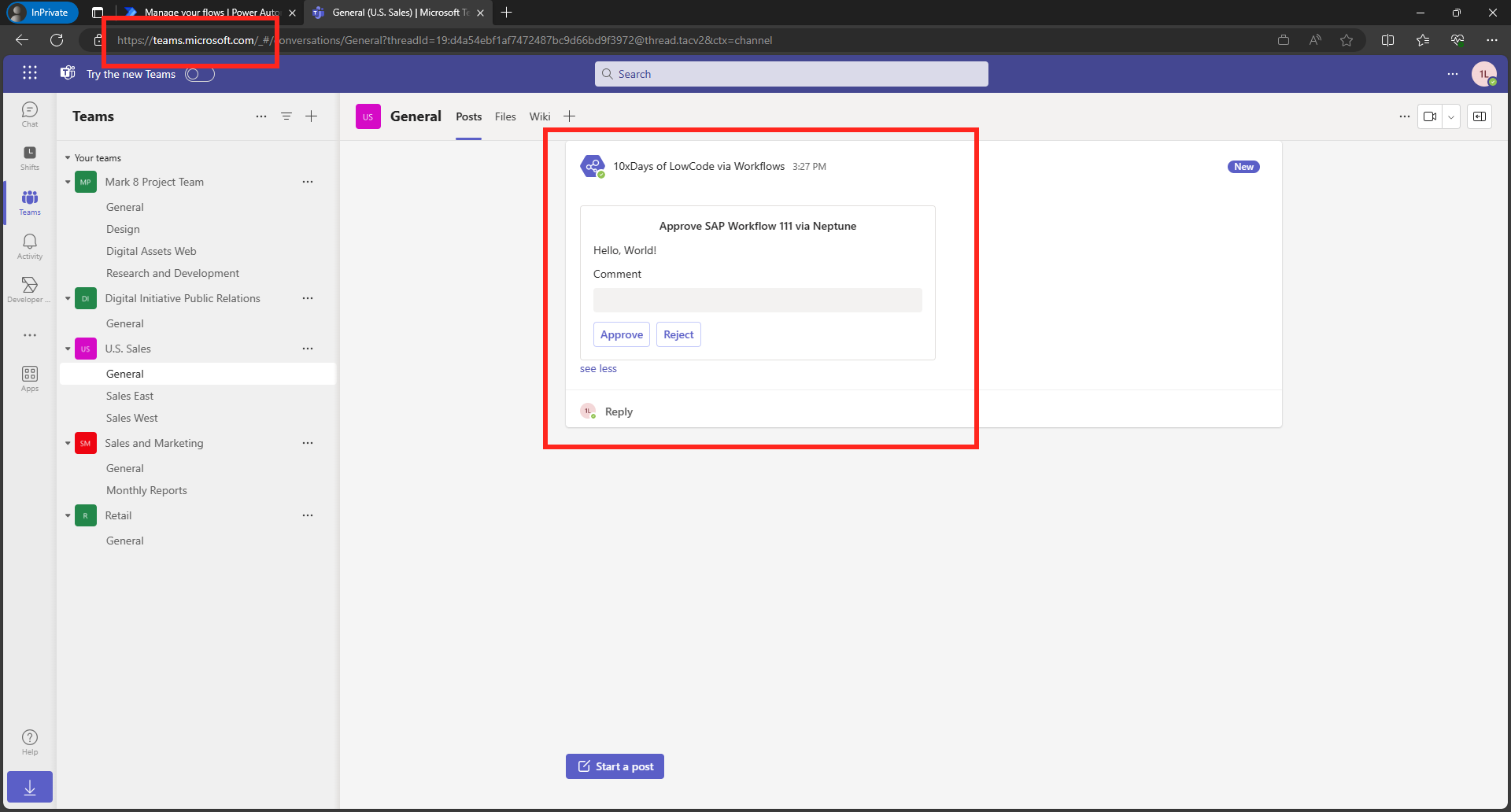Open more options for Retail team
Viewport: 1511px width, 812px height.
[308, 515]
